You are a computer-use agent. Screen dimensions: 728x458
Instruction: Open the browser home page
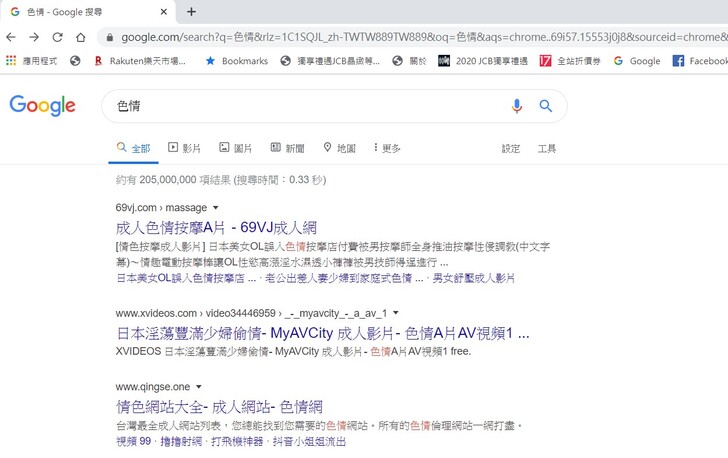[81, 37]
